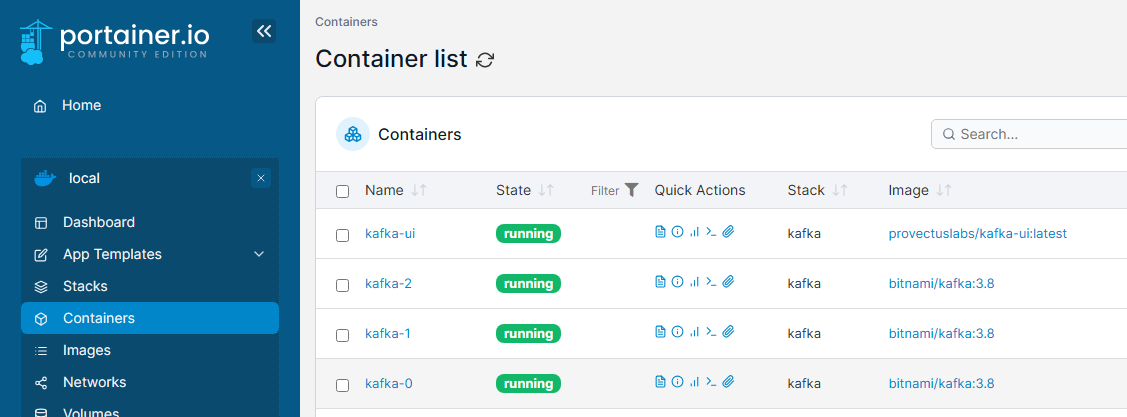Viewport: 1127px width, 417px height.
Task: Sort containers by State column
Action: click(x=525, y=191)
